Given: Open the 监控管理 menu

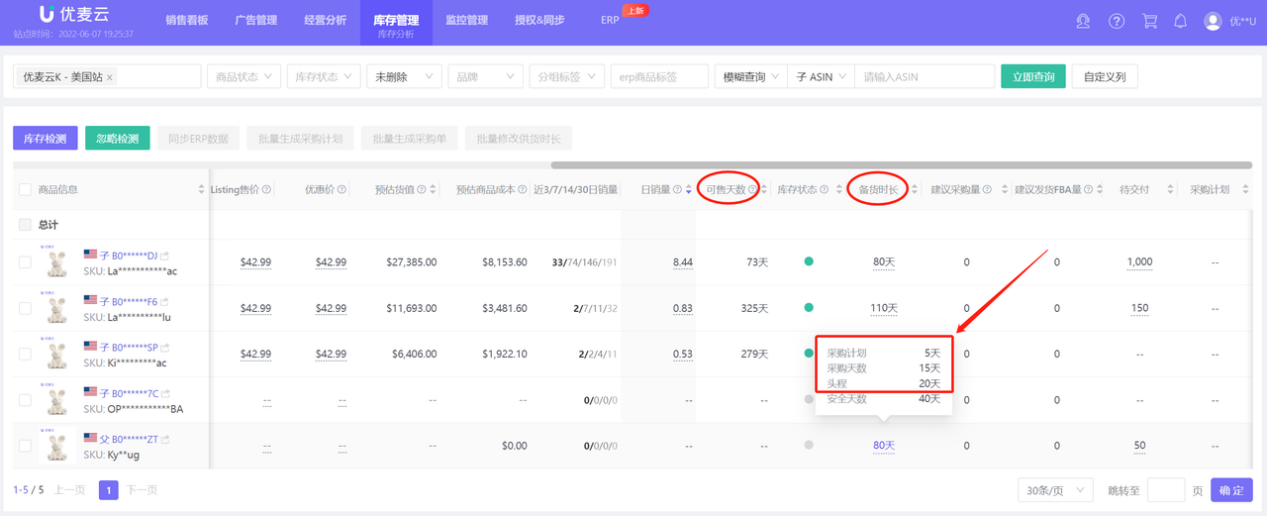Looking at the screenshot, I should pos(466,20).
